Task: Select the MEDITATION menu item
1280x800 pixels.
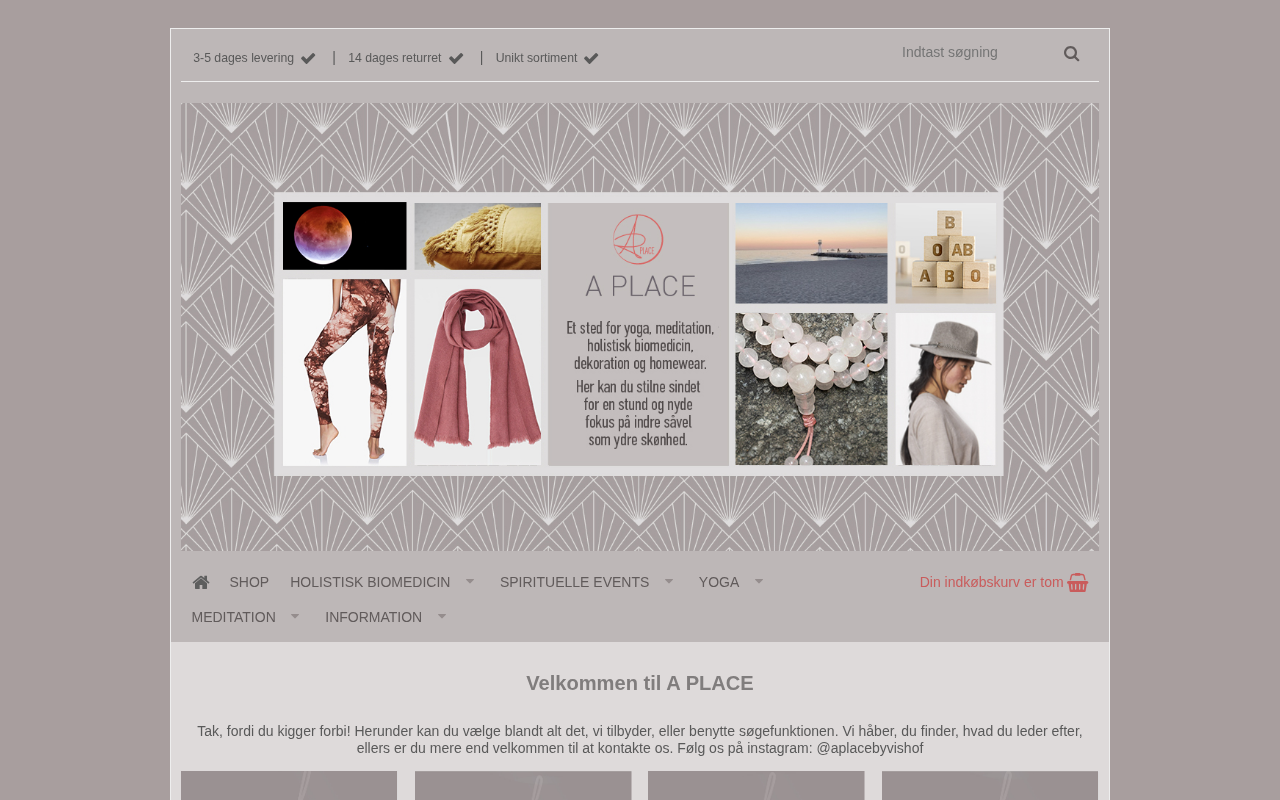Action: tap(234, 617)
